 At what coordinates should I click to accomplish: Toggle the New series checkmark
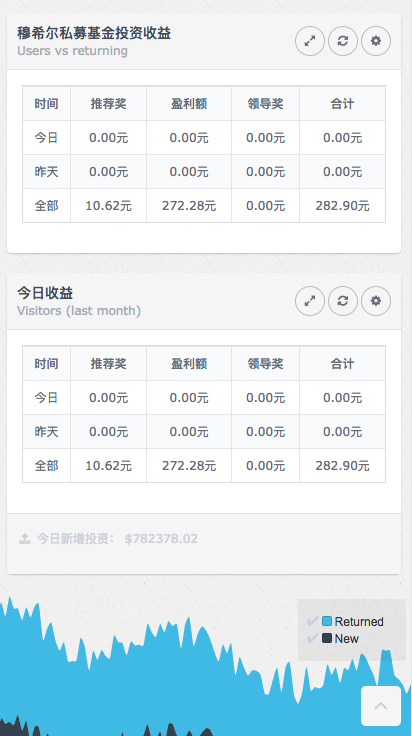[312, 638]
